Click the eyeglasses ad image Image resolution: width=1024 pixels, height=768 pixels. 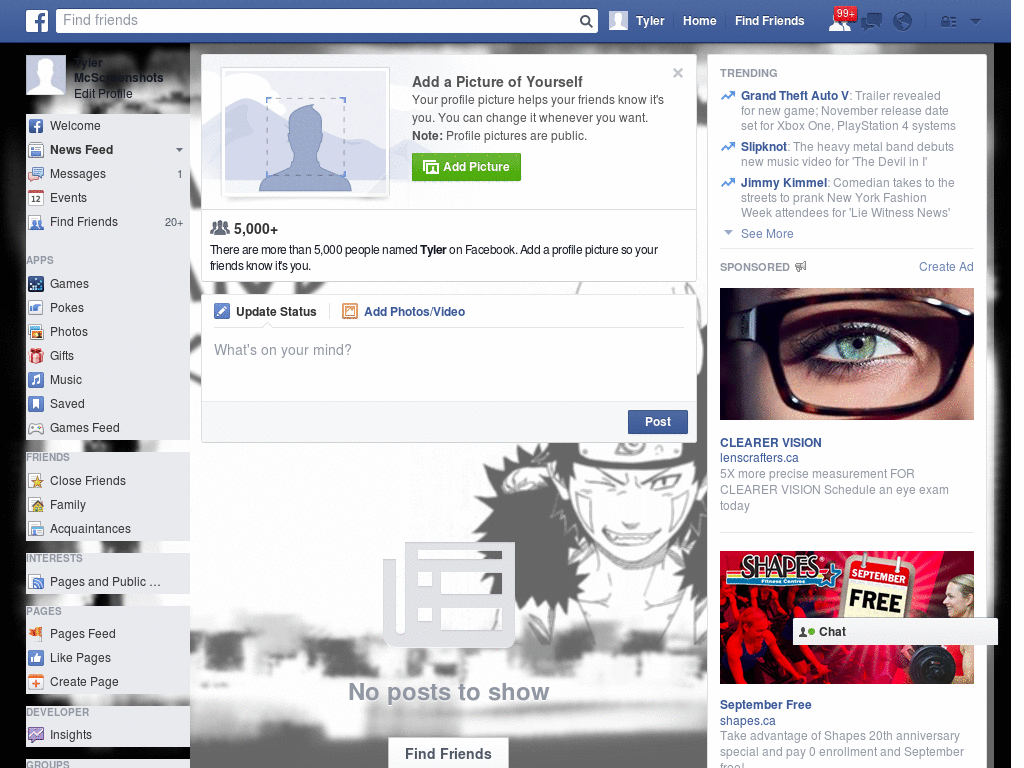pos(846,354)
